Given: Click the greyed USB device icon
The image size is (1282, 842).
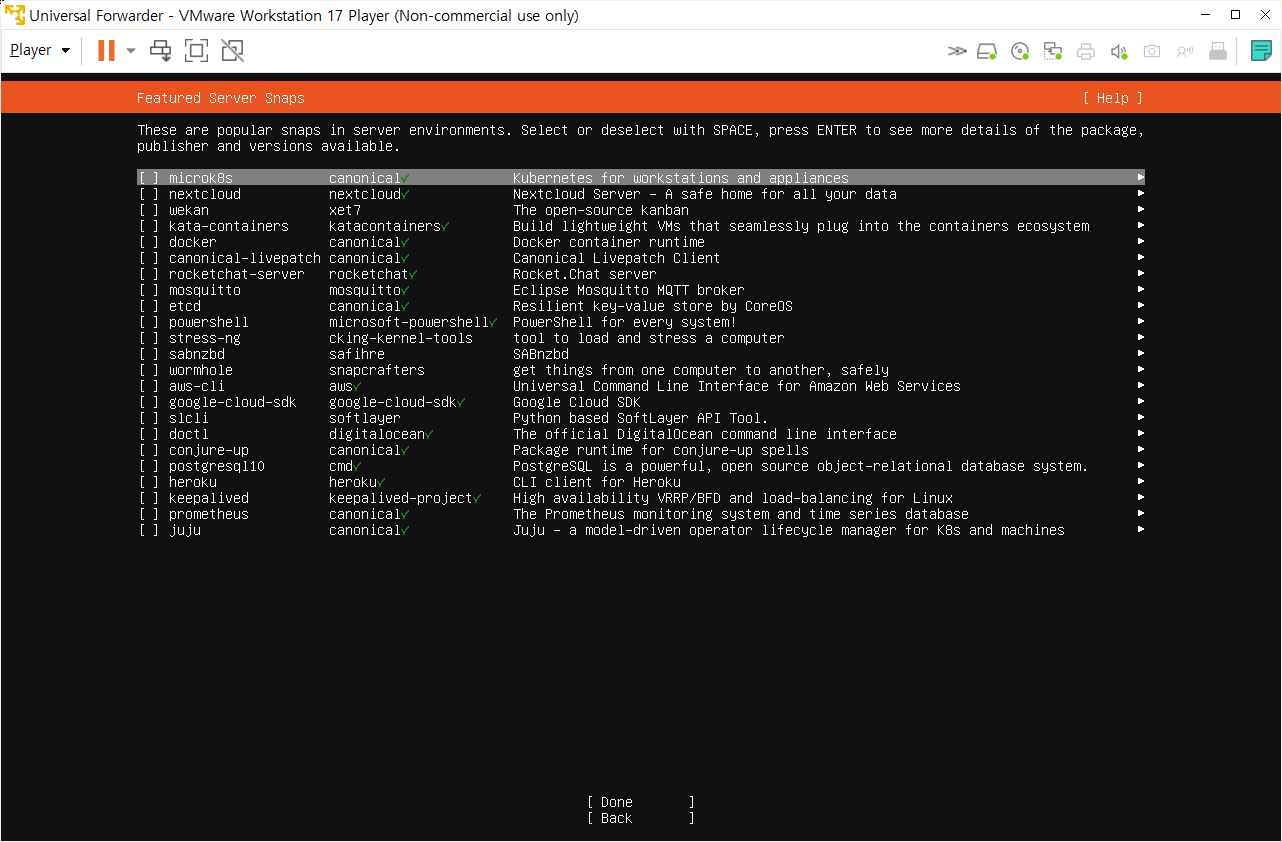Looking at the screenshot, I should (x=1218, y=51).
